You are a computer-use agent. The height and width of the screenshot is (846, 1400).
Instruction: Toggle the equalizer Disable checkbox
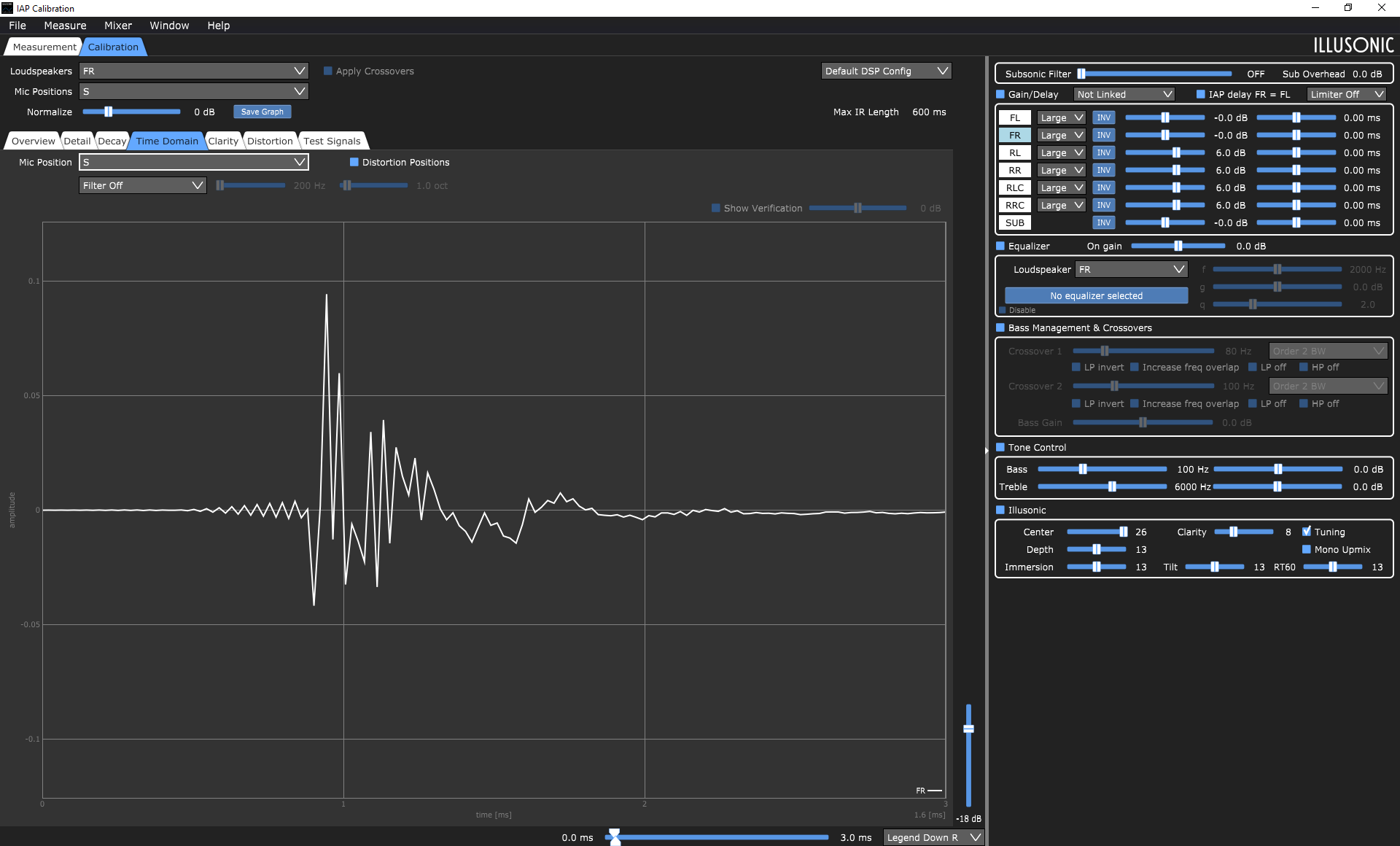[x=1003, y=310]
